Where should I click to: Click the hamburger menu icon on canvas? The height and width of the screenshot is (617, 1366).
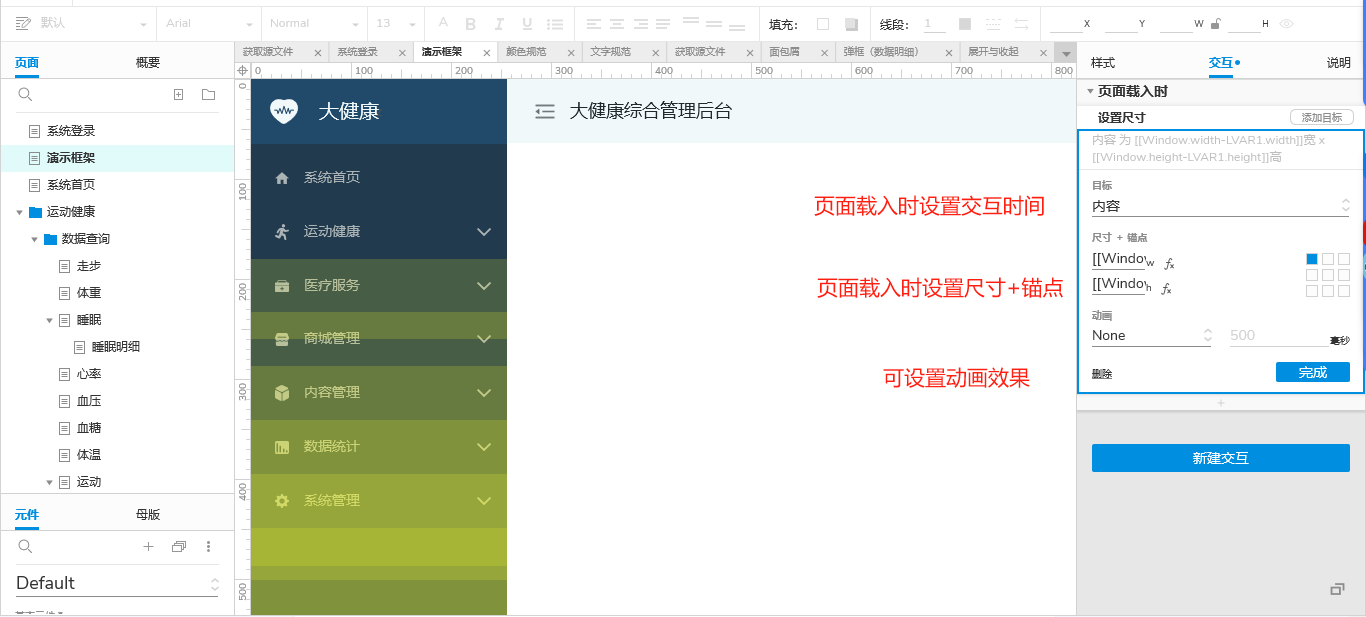click(x=545, y=112)
